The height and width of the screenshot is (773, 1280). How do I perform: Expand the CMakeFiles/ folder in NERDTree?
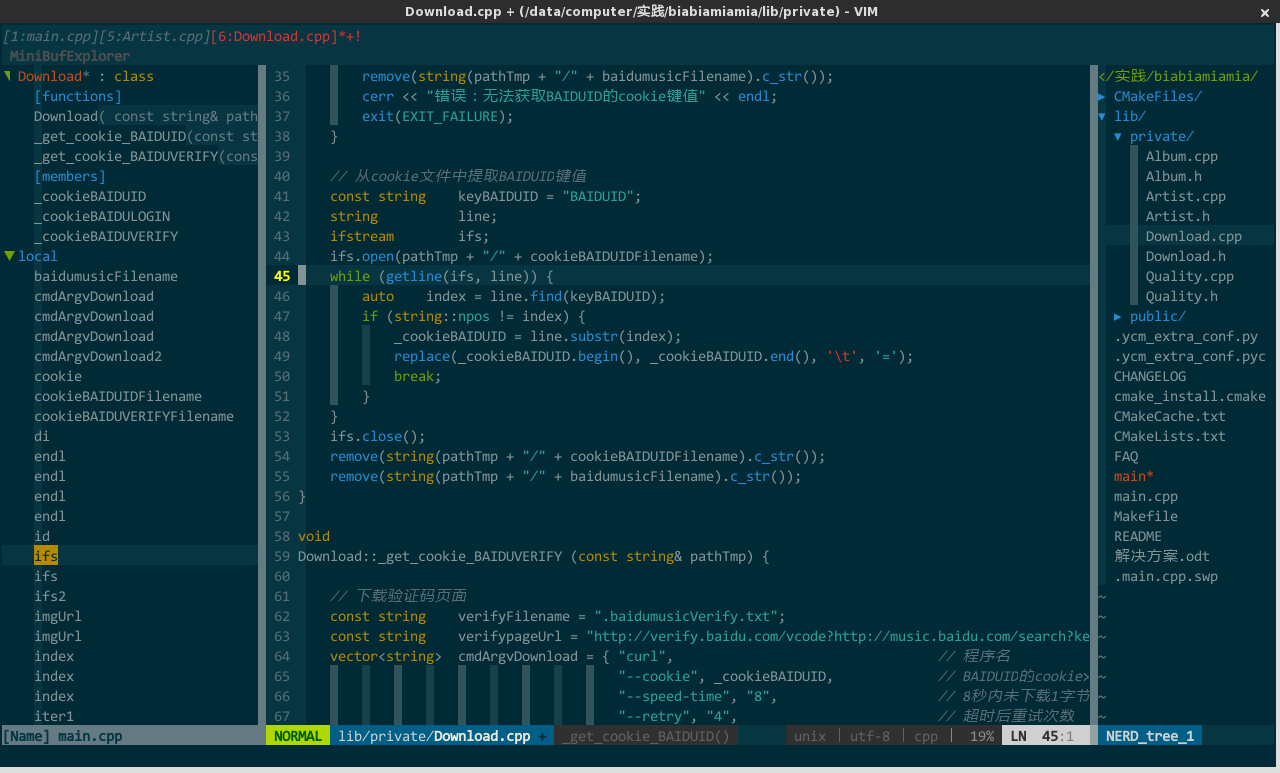pos(1102,96)
